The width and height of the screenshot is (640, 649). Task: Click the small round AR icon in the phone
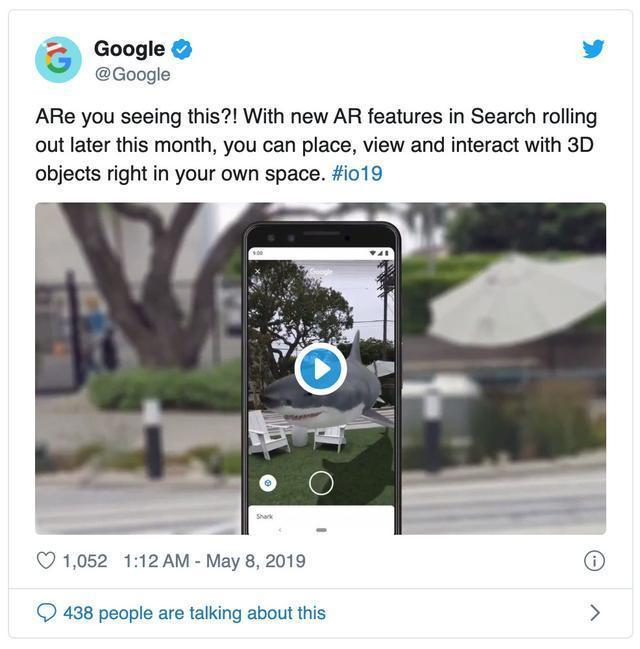[x=268, y=483]
